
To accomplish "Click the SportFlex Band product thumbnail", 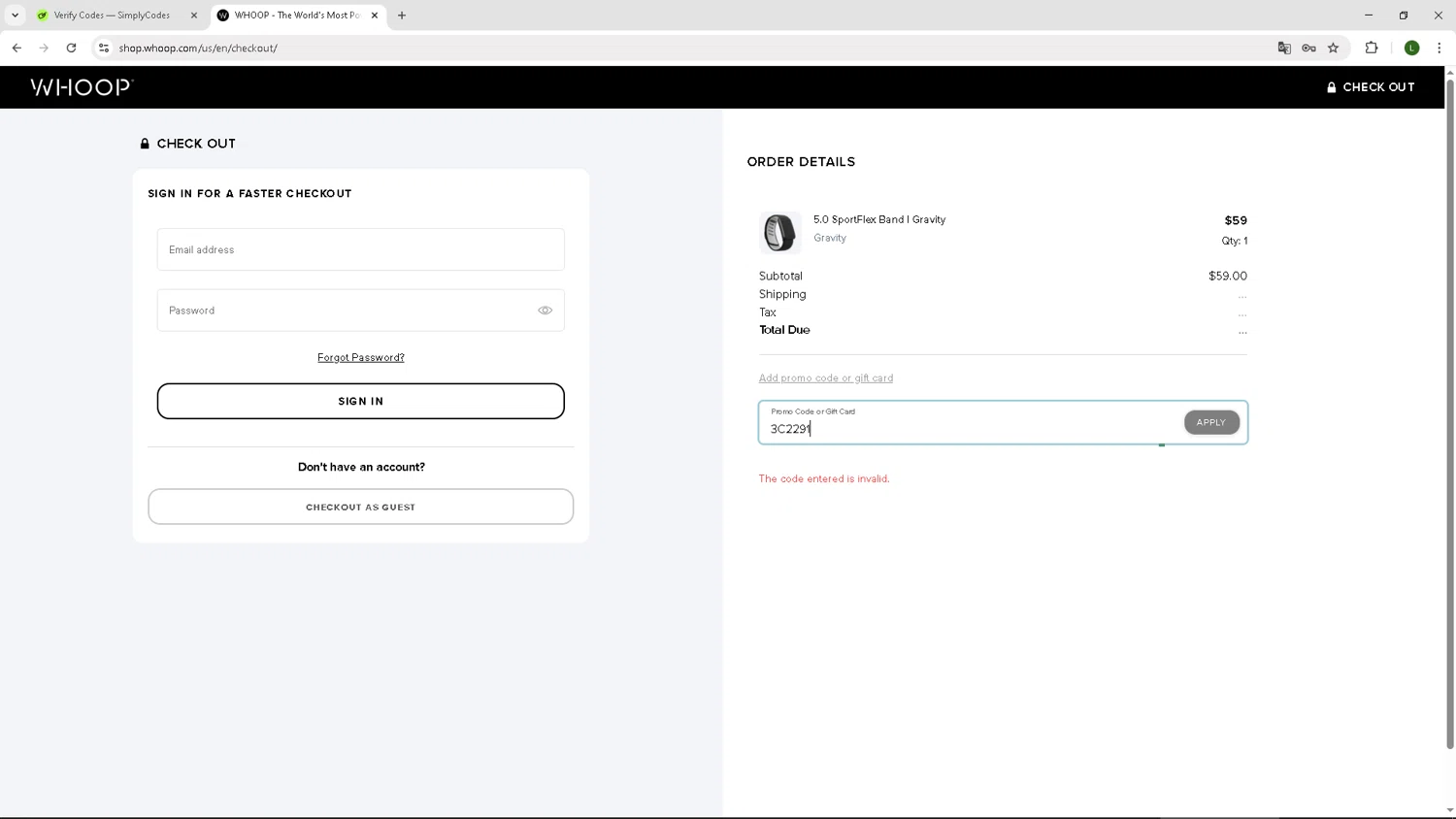I will point(779,232).
